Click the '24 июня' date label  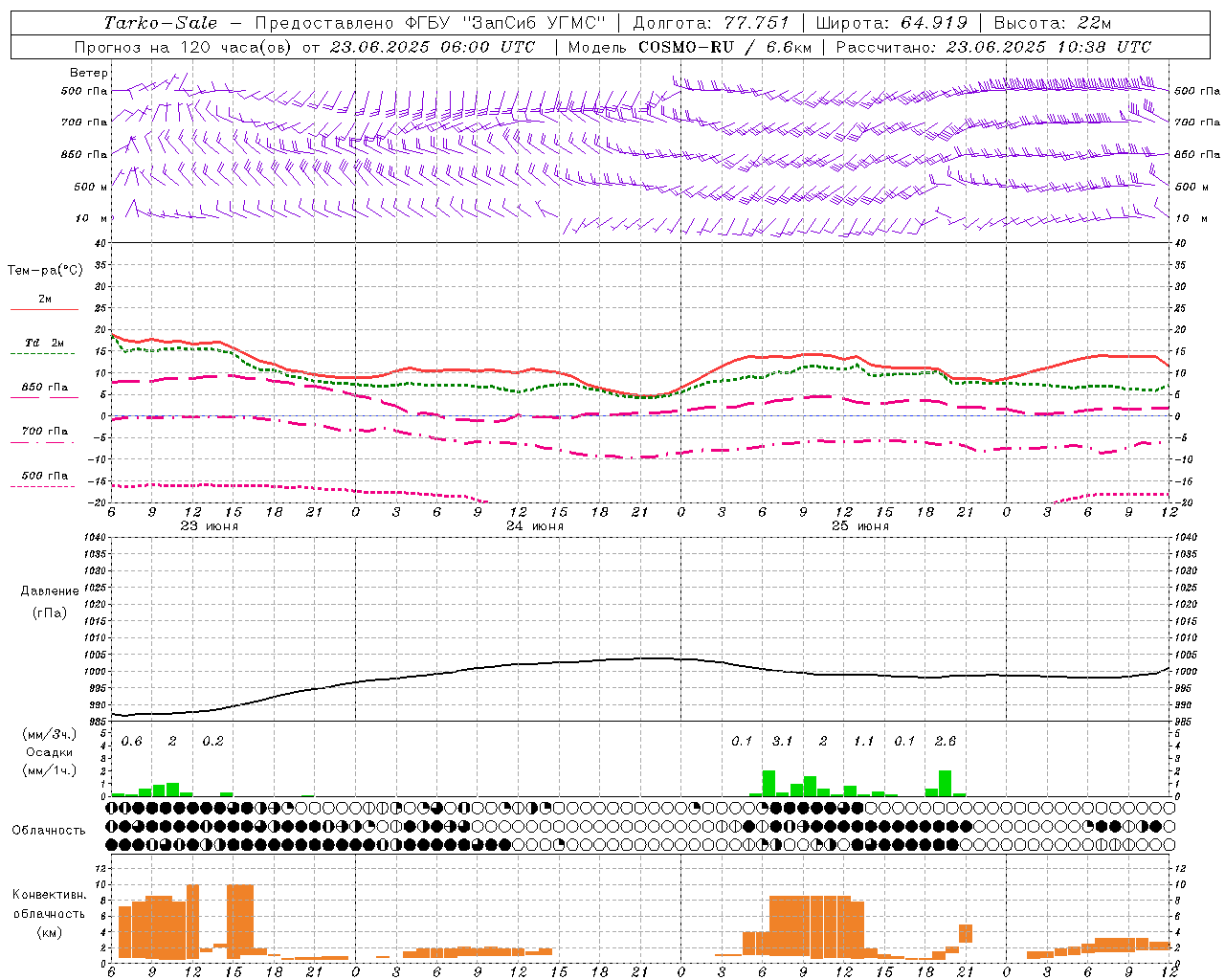(x=535, y=526)
